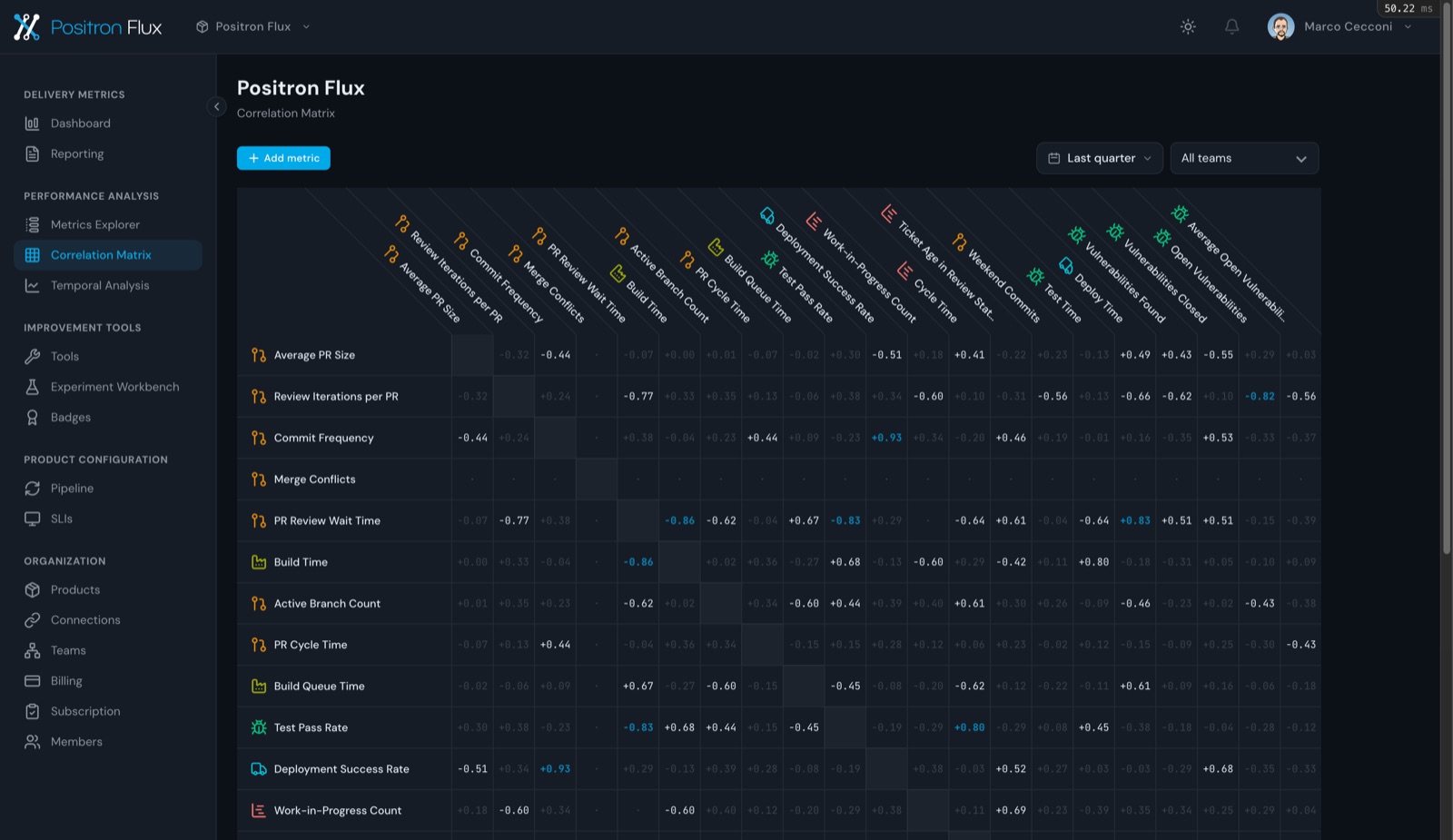Click the Merge Conflicts row label
This screenshot has height=840, width=1453.
[x=315, y=479]
